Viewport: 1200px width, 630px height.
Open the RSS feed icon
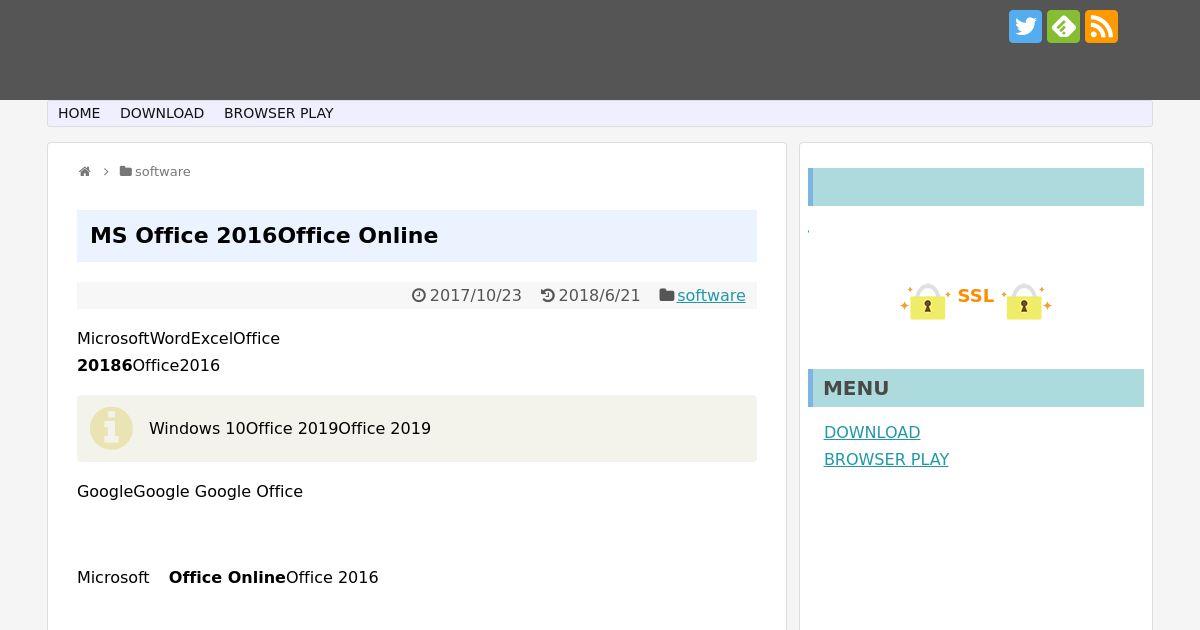1101,27
